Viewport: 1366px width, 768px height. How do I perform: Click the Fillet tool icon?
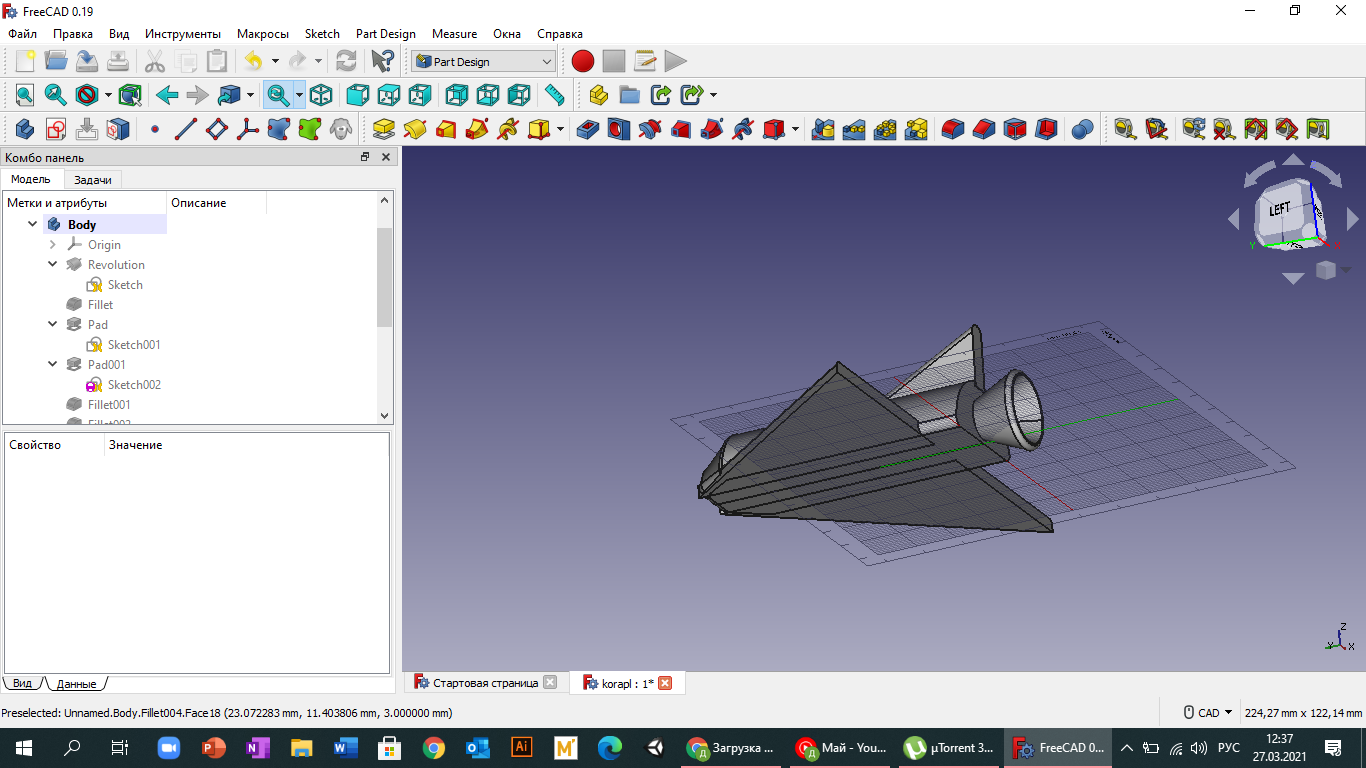tap(953, 129)
